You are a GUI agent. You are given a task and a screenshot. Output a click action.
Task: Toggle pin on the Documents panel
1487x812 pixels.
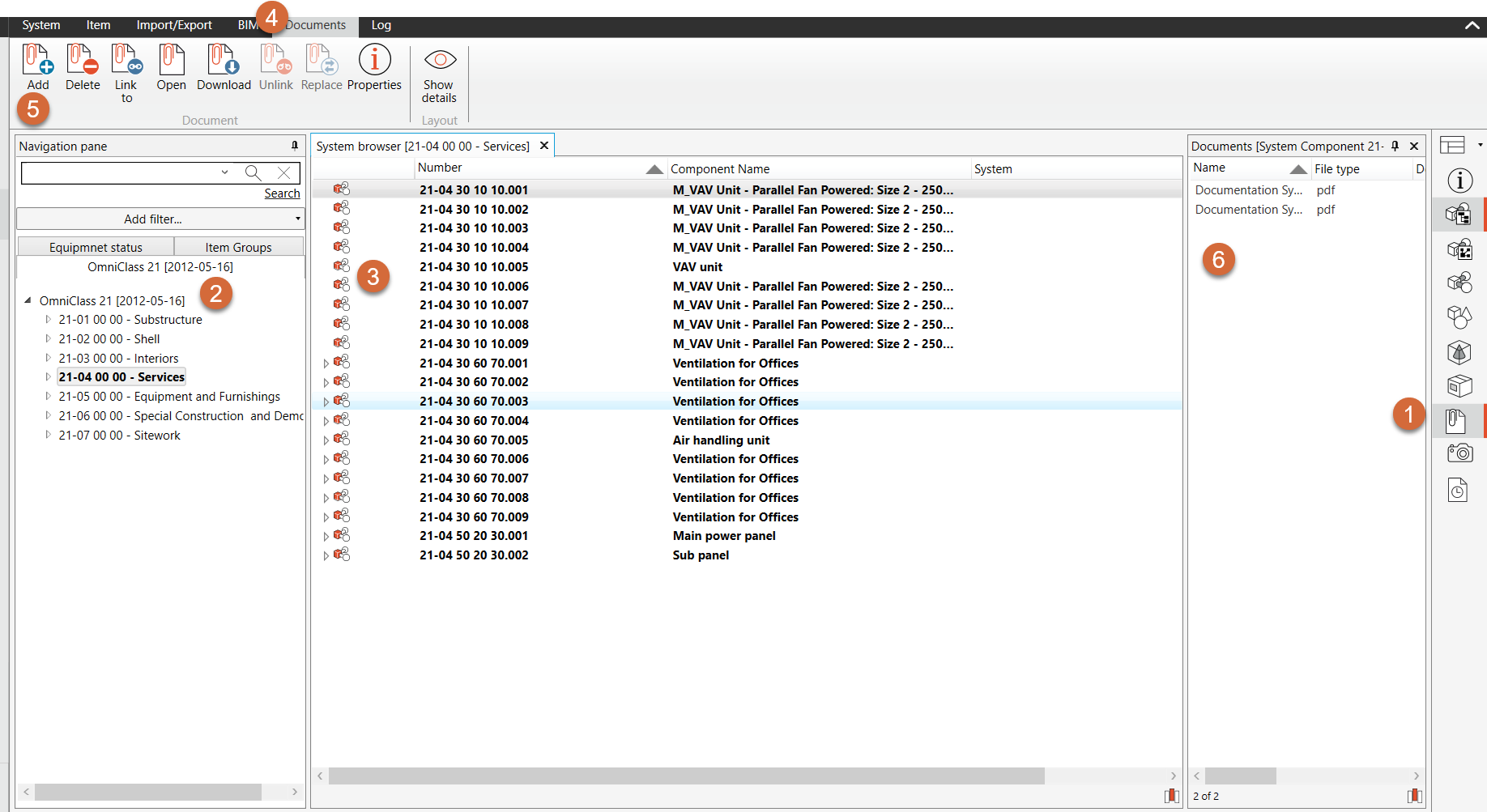[x=1395, y=146]
